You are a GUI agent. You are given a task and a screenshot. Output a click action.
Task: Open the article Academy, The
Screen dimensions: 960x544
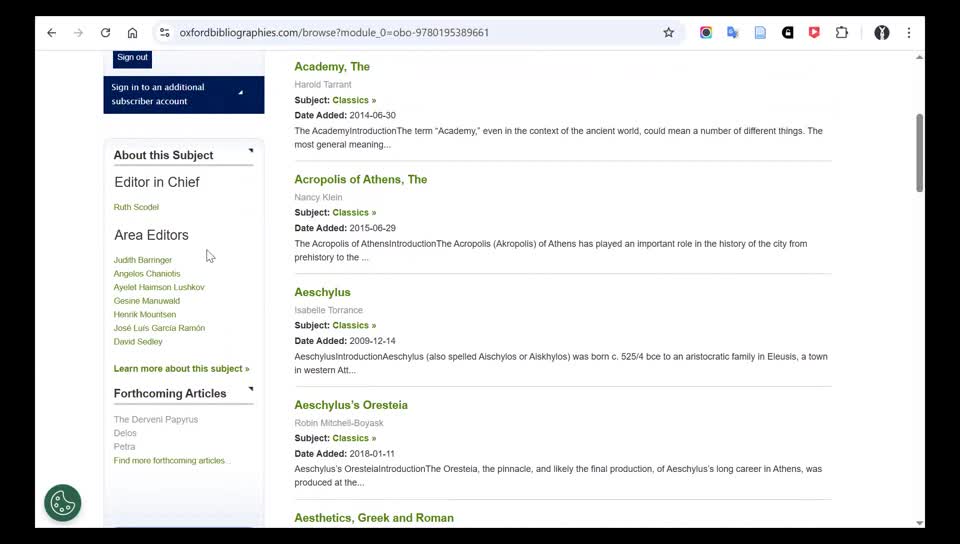[x=332, y=67]
